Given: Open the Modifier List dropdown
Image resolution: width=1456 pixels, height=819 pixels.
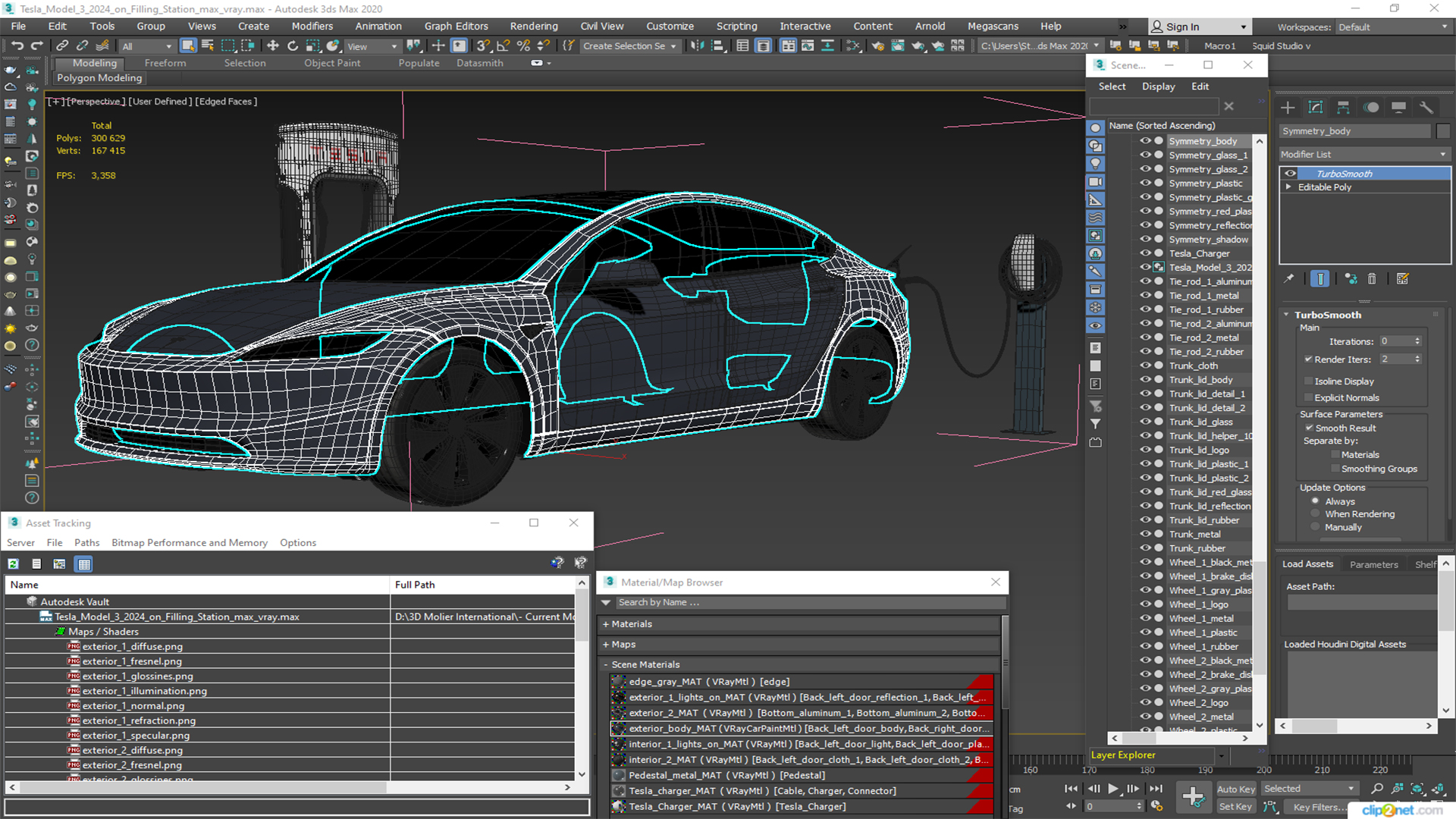Looking at the screenshot, I should click(1364, 154).
